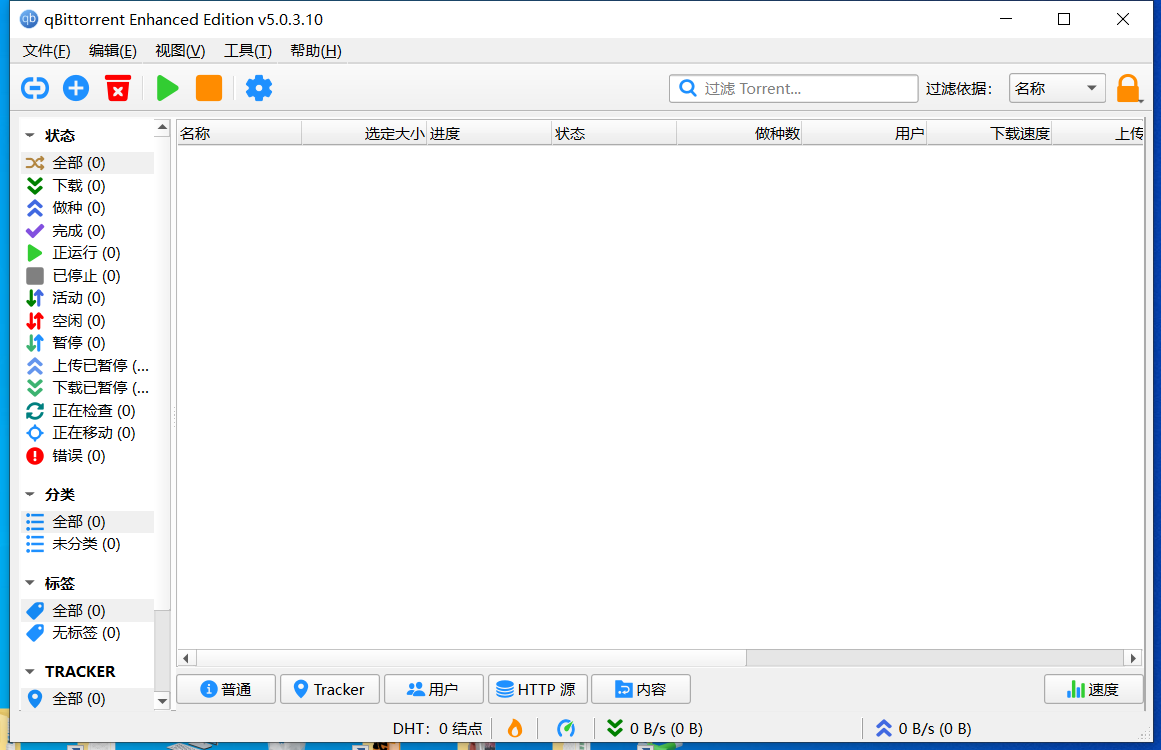This screenshot has width=1161, height=750.
Task: Select 全部 (0) under TRACKER
Action: point(87,698)
